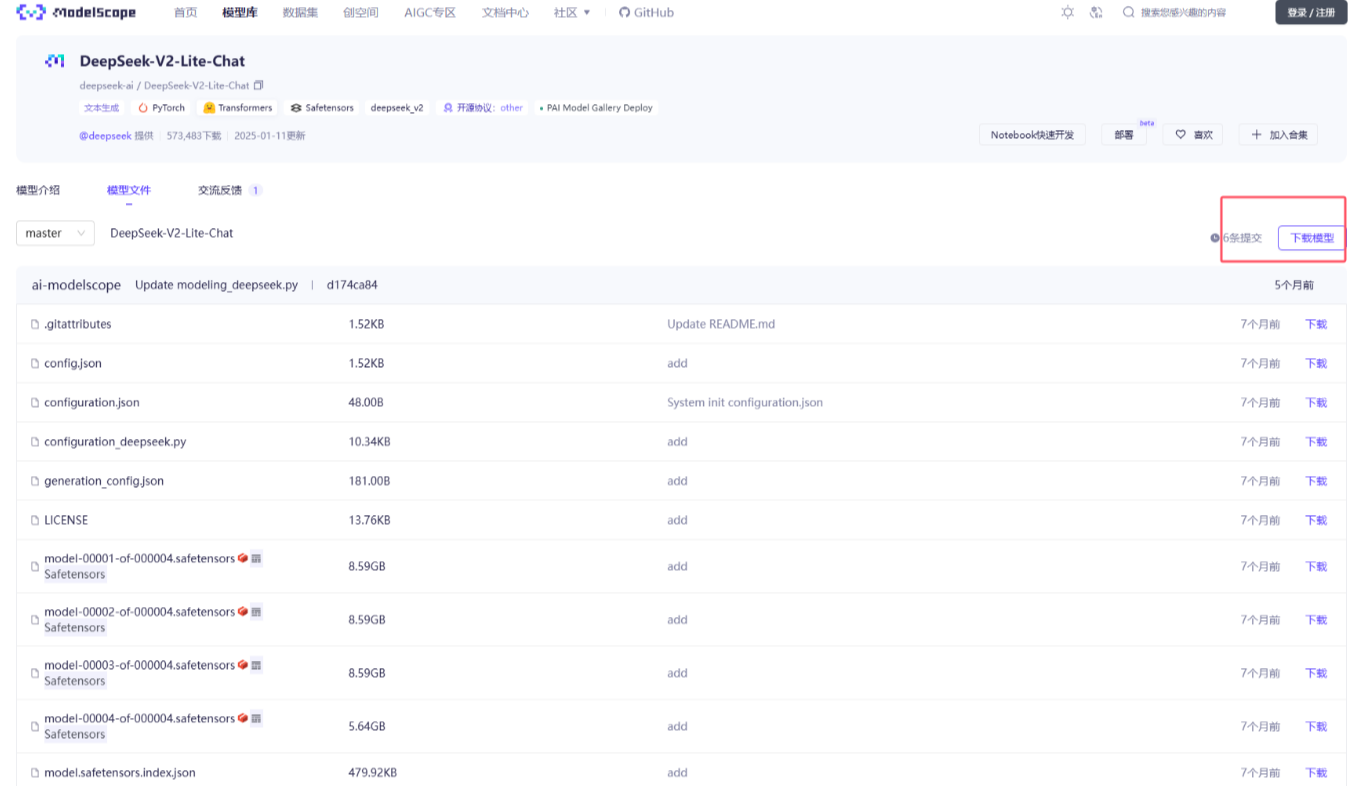Click the clock icon by 6条提交 commits
This screenshot has width=1353, height=786.
[x=1215, y=238]
